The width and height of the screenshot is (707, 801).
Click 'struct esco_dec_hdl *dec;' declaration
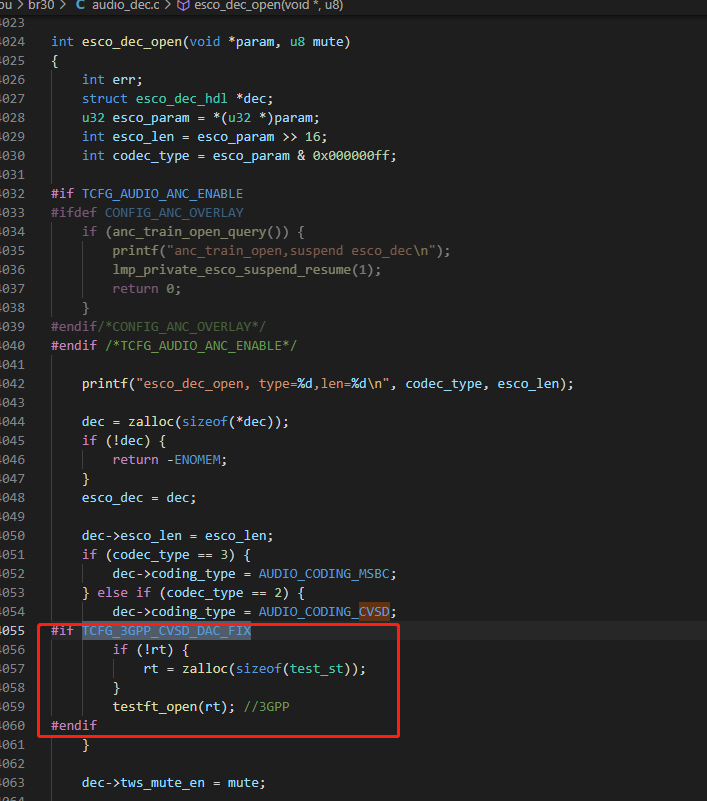(178, 99)
